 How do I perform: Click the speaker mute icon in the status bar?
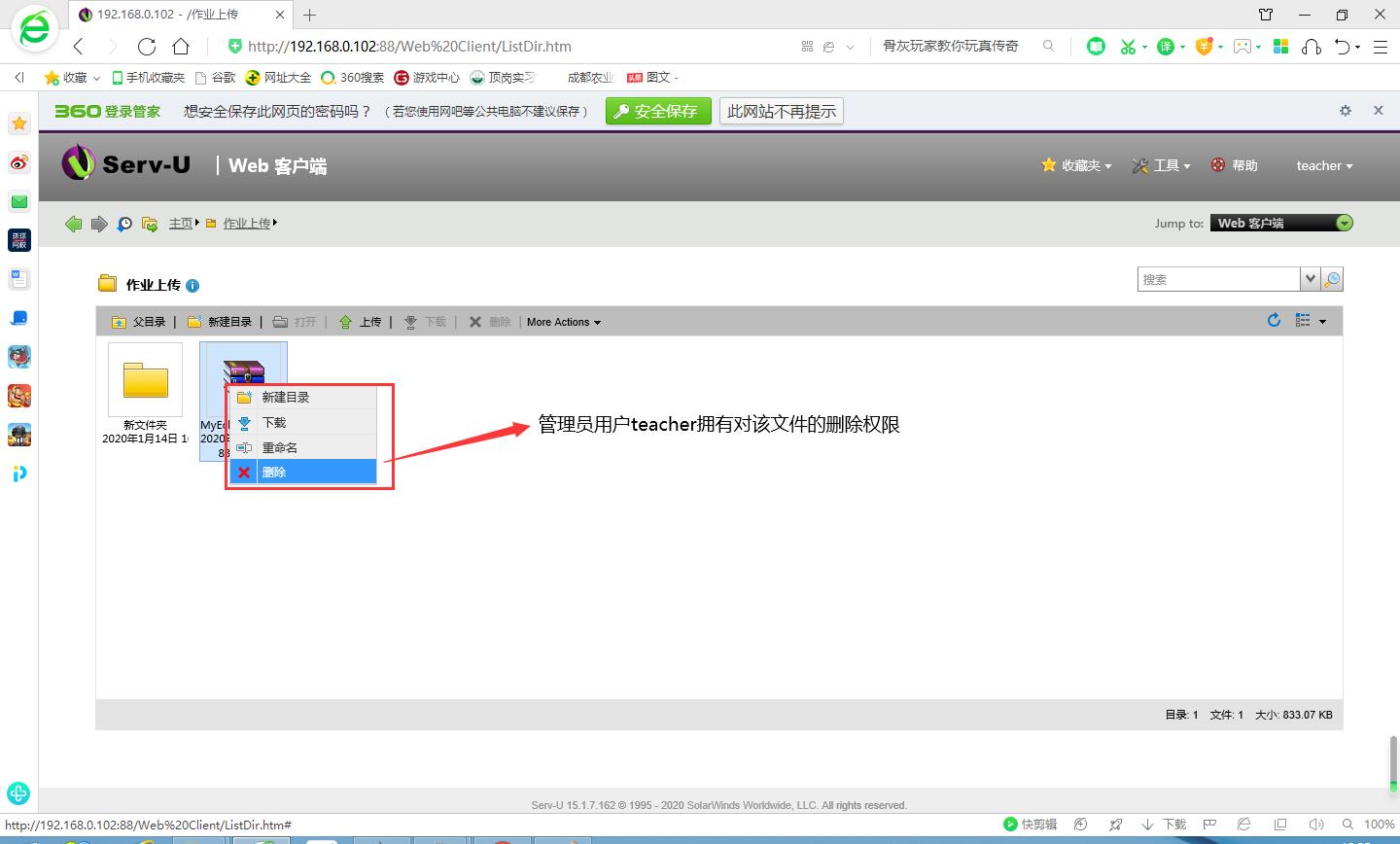click(x=1316, y=825)
